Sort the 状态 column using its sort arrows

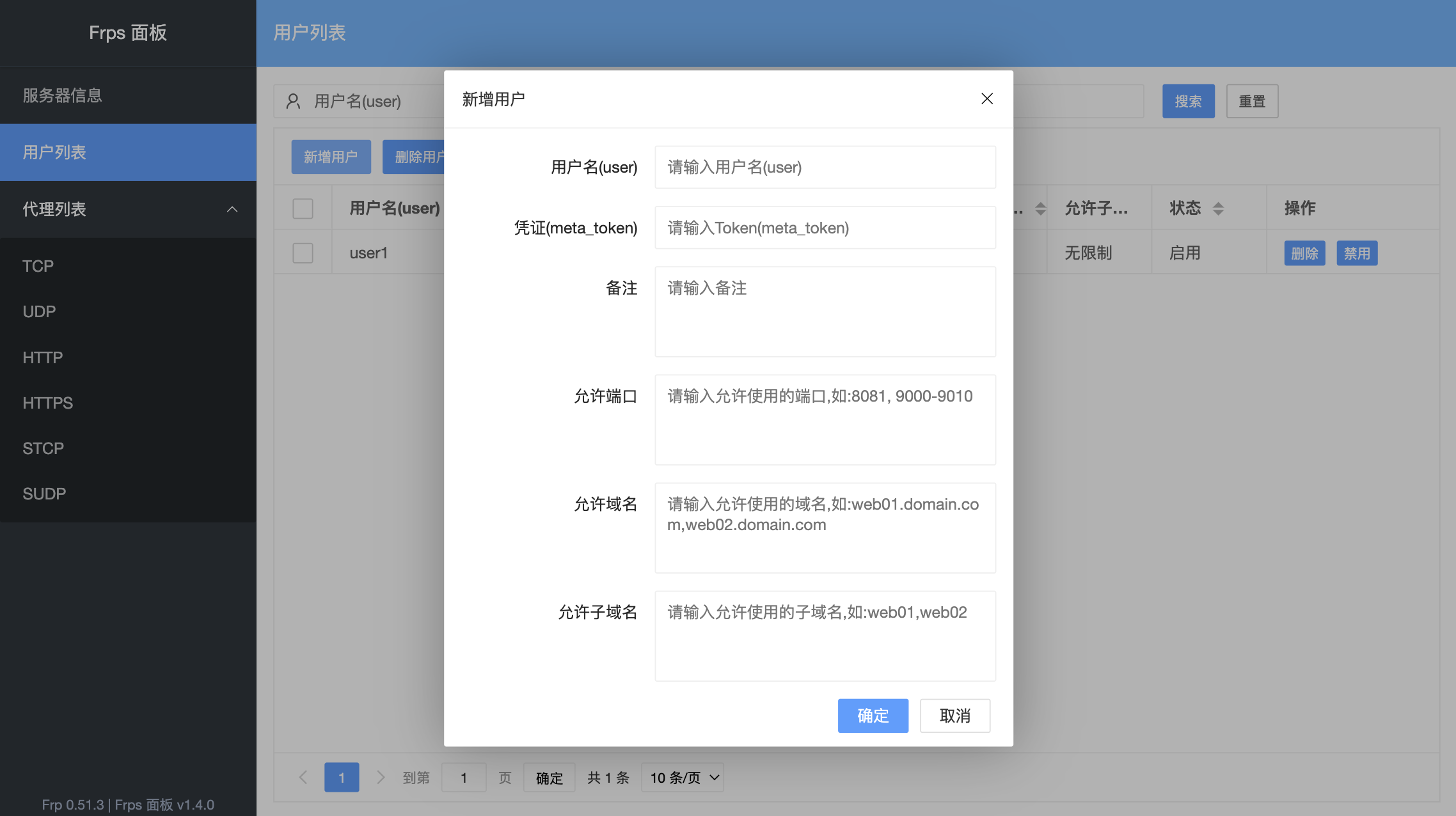click(1219, 208)
